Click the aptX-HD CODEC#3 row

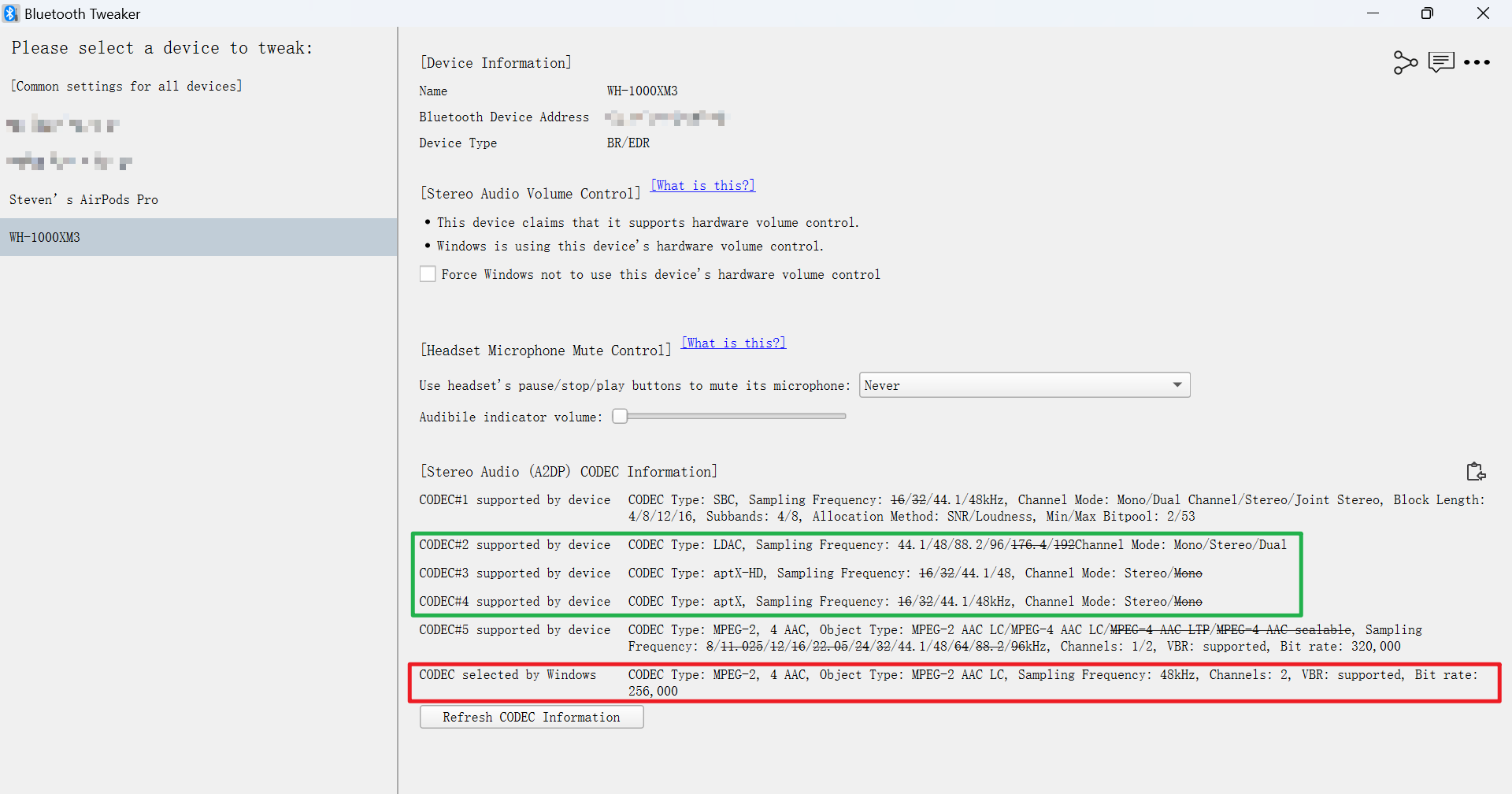point(787,573)
